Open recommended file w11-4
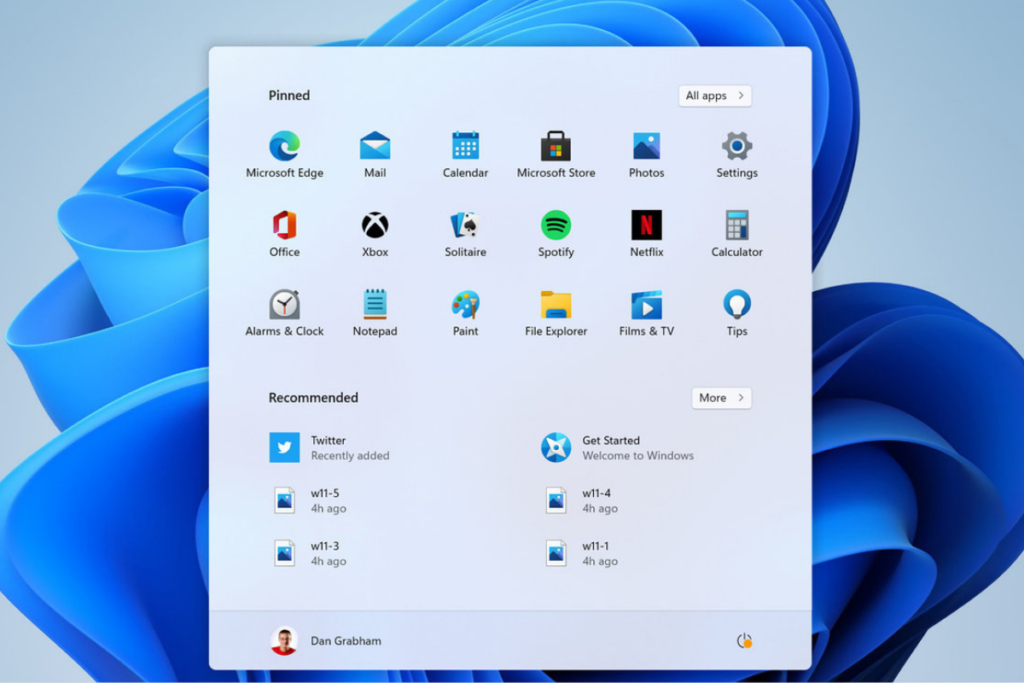Image resolution: width=1024 pixels, height=683 pixels. [581, 501]
